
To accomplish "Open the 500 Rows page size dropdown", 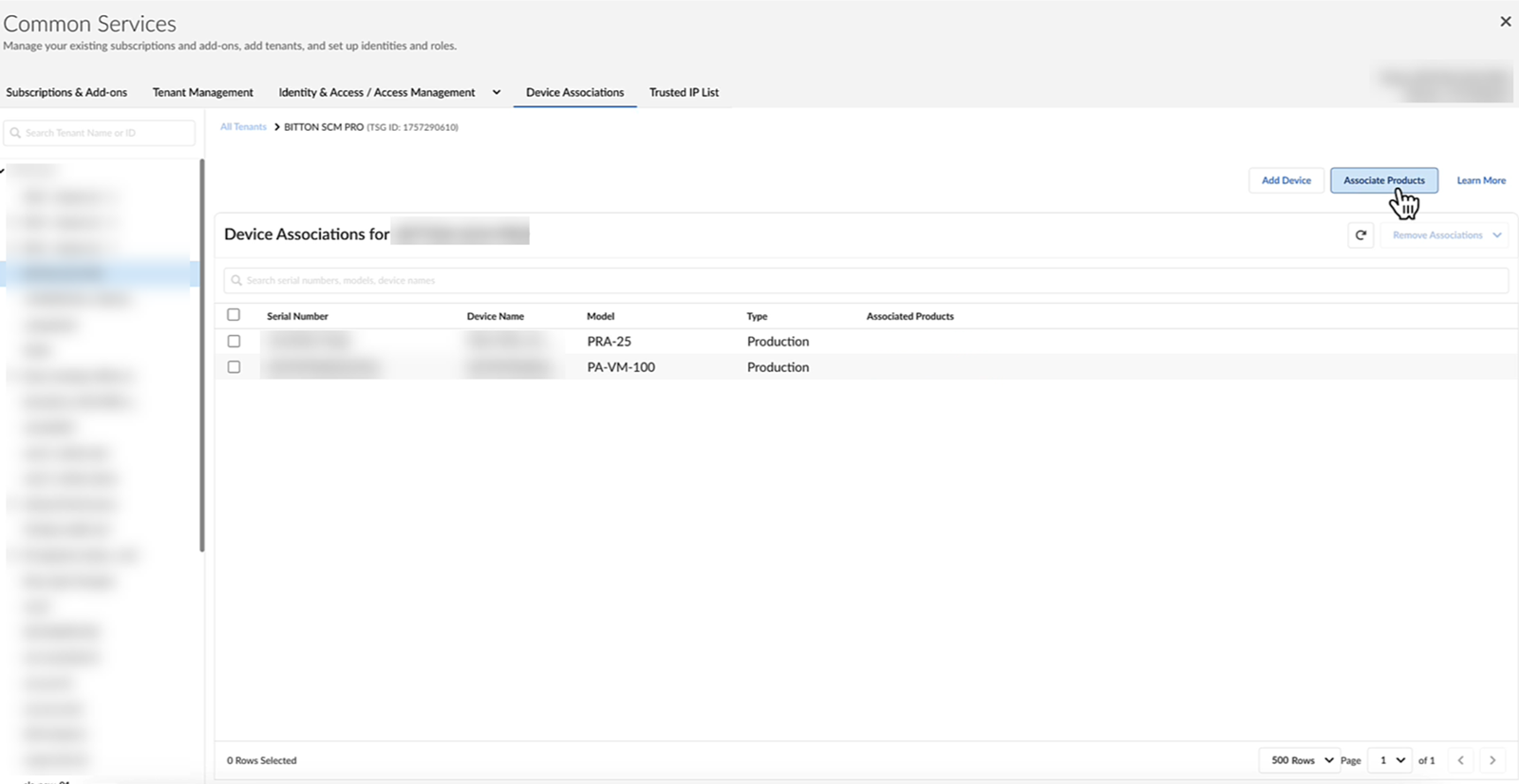I will pos(1301,760).
